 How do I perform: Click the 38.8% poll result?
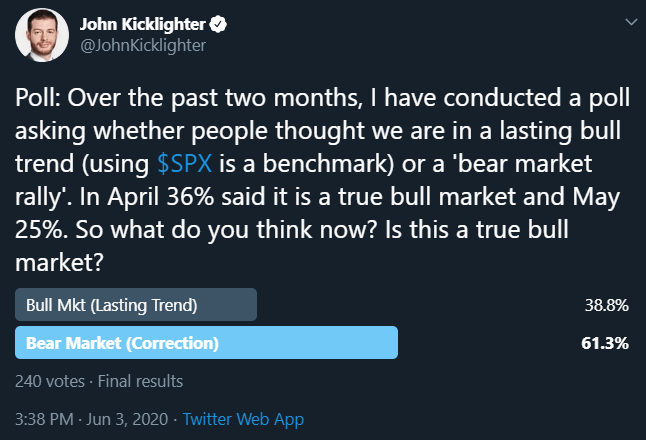(606, 305)
